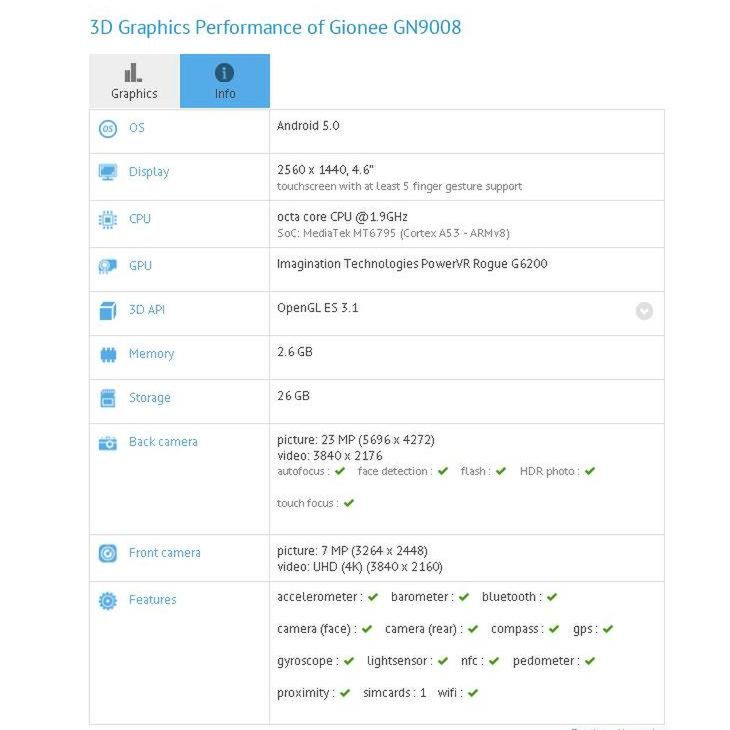
Task: Click the simcards : 1 text
Action: pos(395,693)
